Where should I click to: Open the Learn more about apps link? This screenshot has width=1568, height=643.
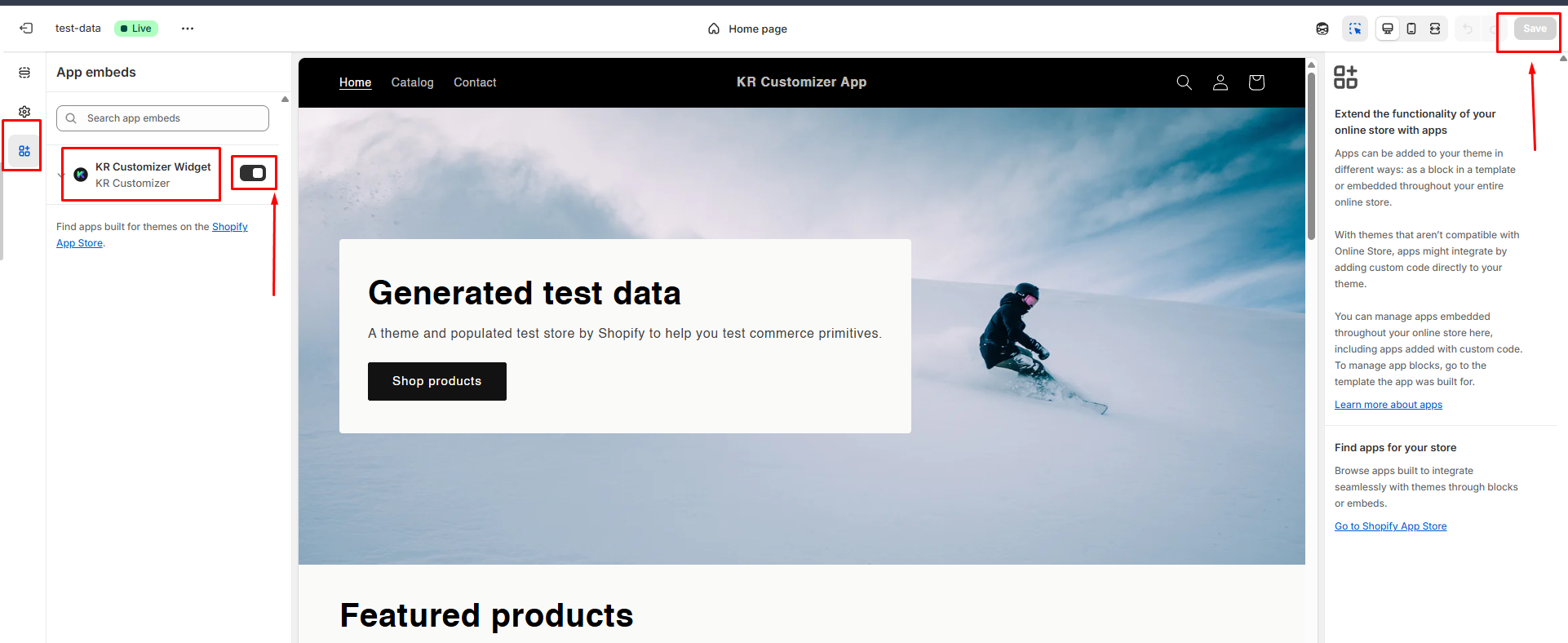tap(1388, 405)
